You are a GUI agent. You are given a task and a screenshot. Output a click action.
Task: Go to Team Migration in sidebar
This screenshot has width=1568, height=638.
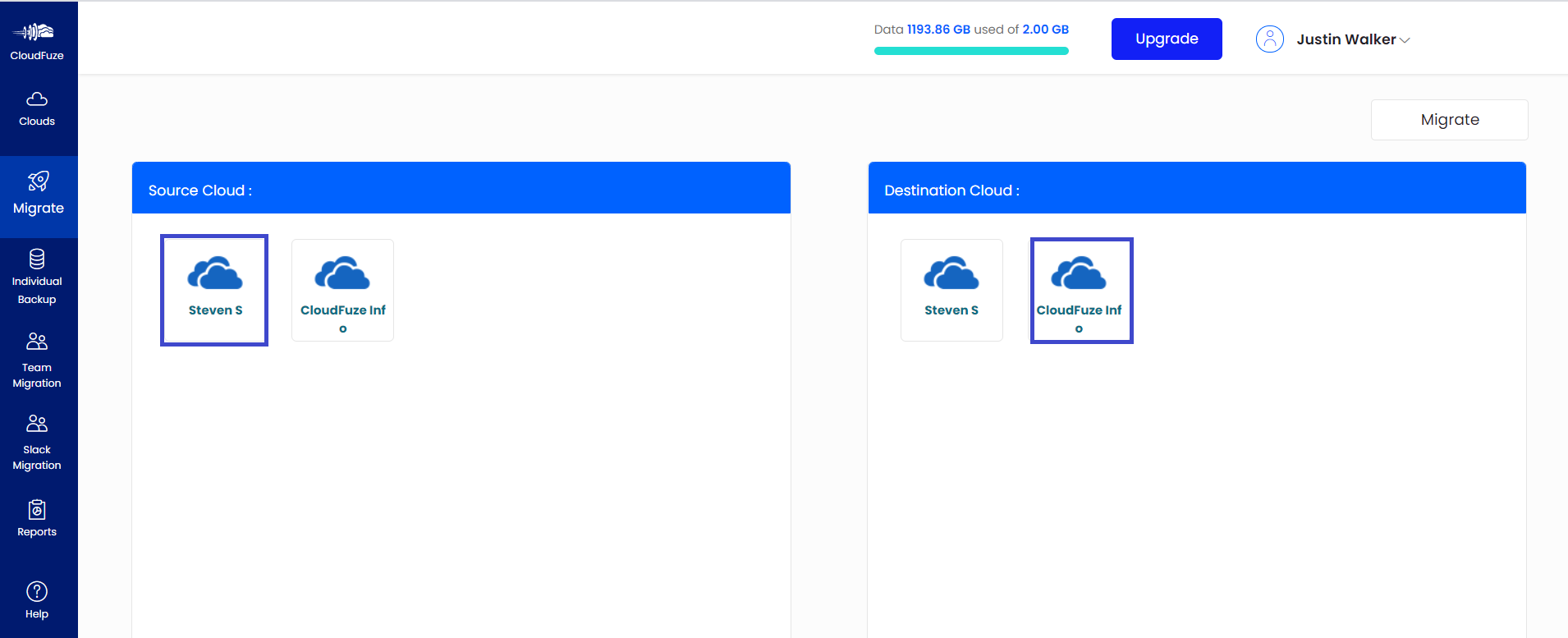(37, 360)
